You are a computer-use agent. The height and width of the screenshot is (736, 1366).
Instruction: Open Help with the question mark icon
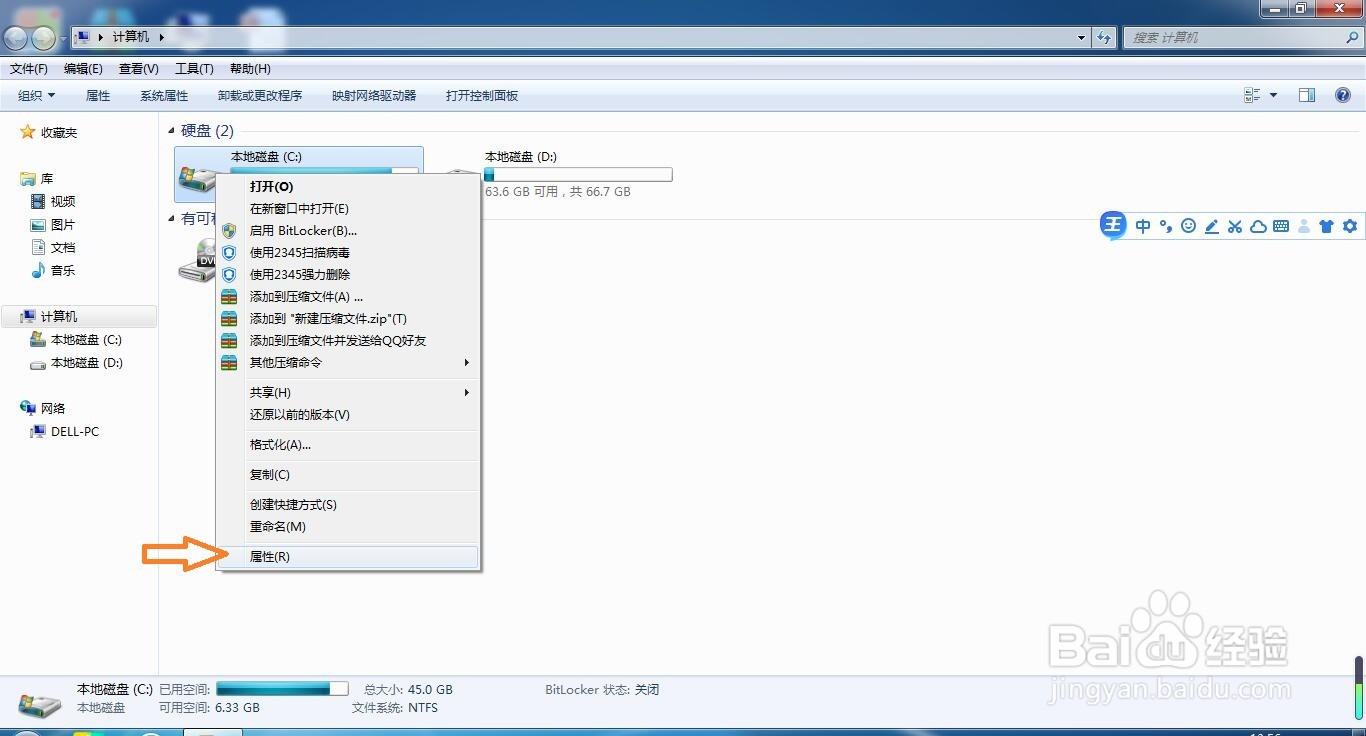point(1343,95)
